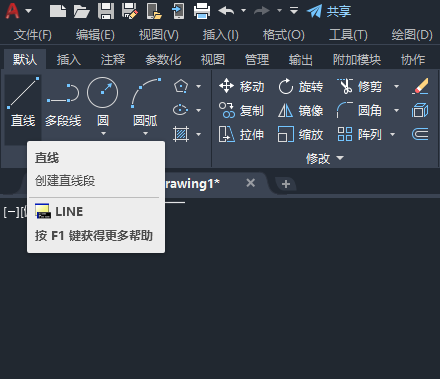Click the 阵列 array tool
The width and height of the screenshot is (440, 379).
click(x=360, y=134)
